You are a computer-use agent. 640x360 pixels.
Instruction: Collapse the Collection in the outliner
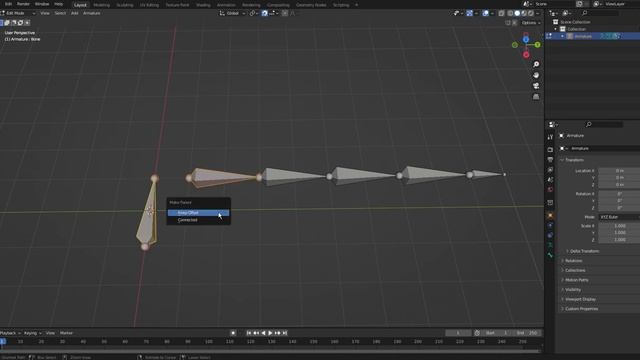pyautogui.click(x=556, y=29)
